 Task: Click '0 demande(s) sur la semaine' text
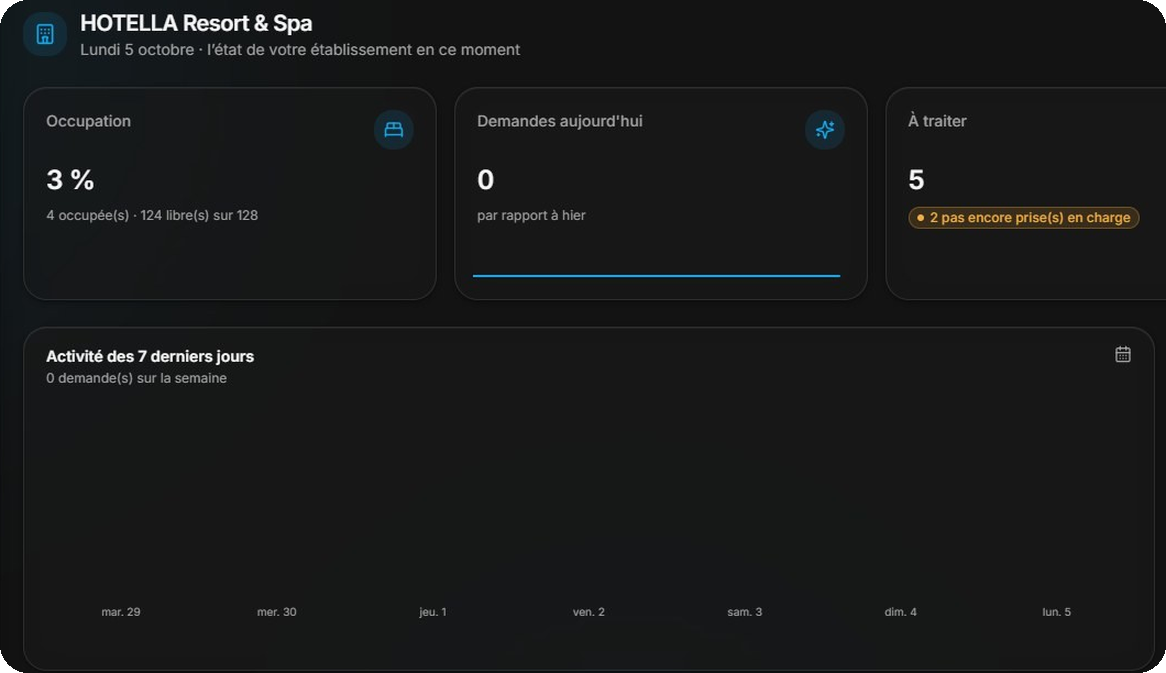pos(137,379)
